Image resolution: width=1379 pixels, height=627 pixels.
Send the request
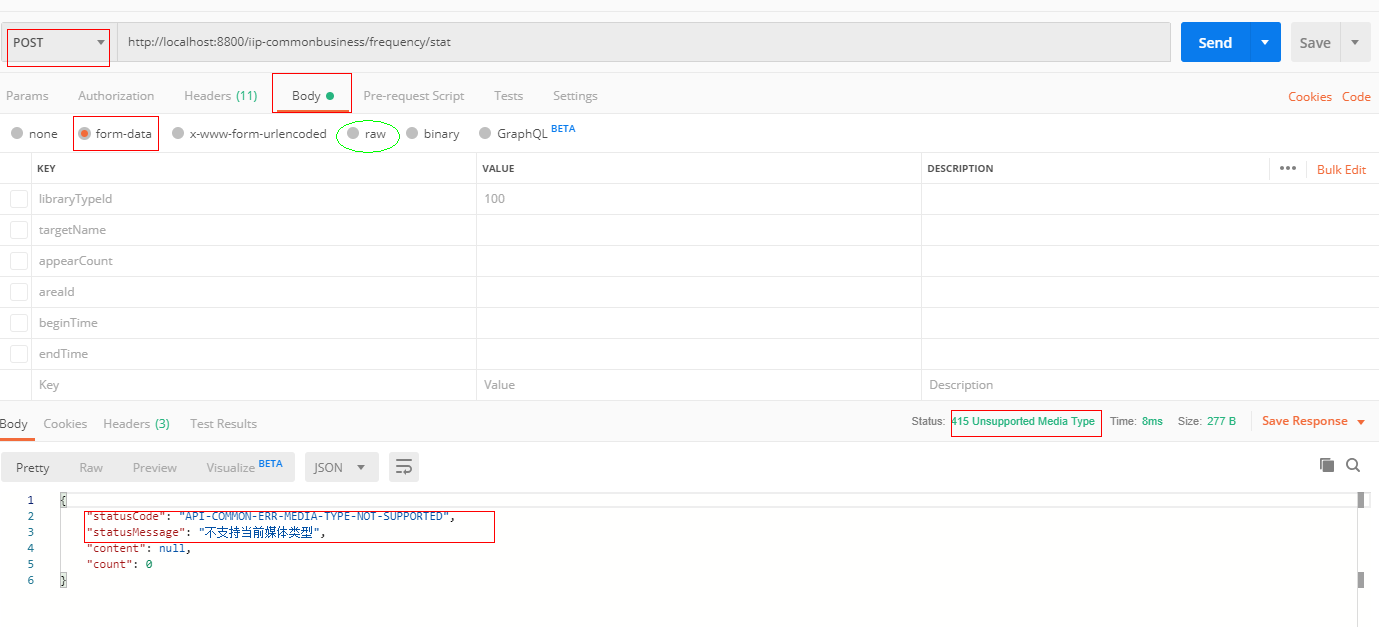click(x=1215, y=42)
